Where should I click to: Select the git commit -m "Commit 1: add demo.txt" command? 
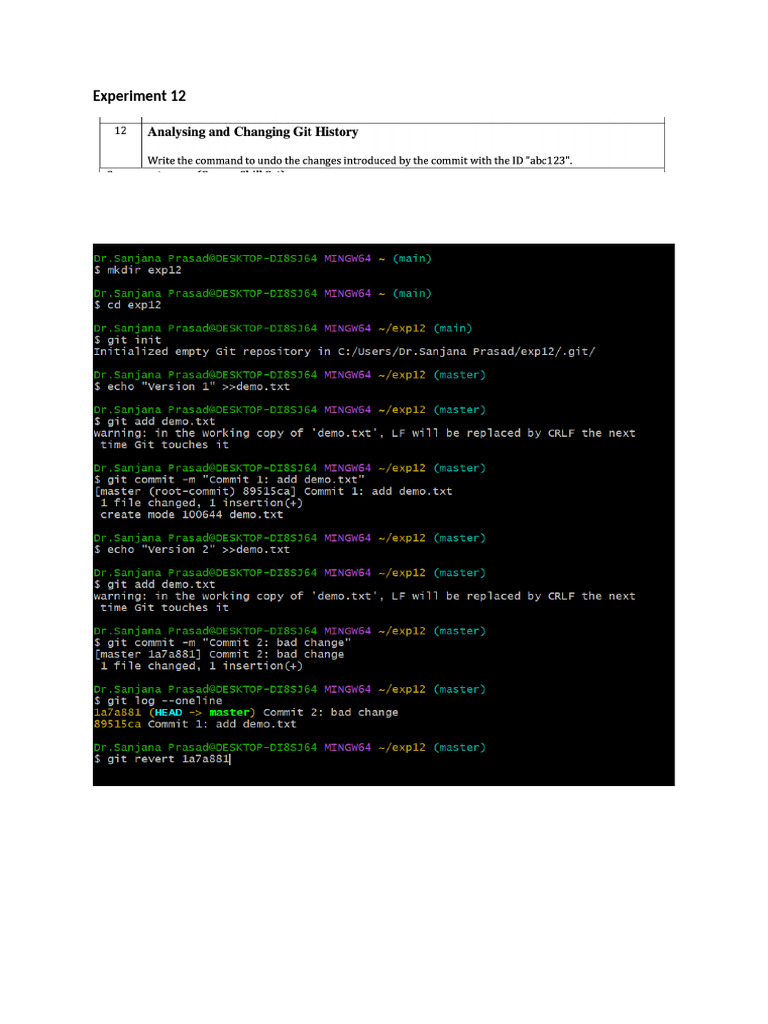[x=229, y=480]
